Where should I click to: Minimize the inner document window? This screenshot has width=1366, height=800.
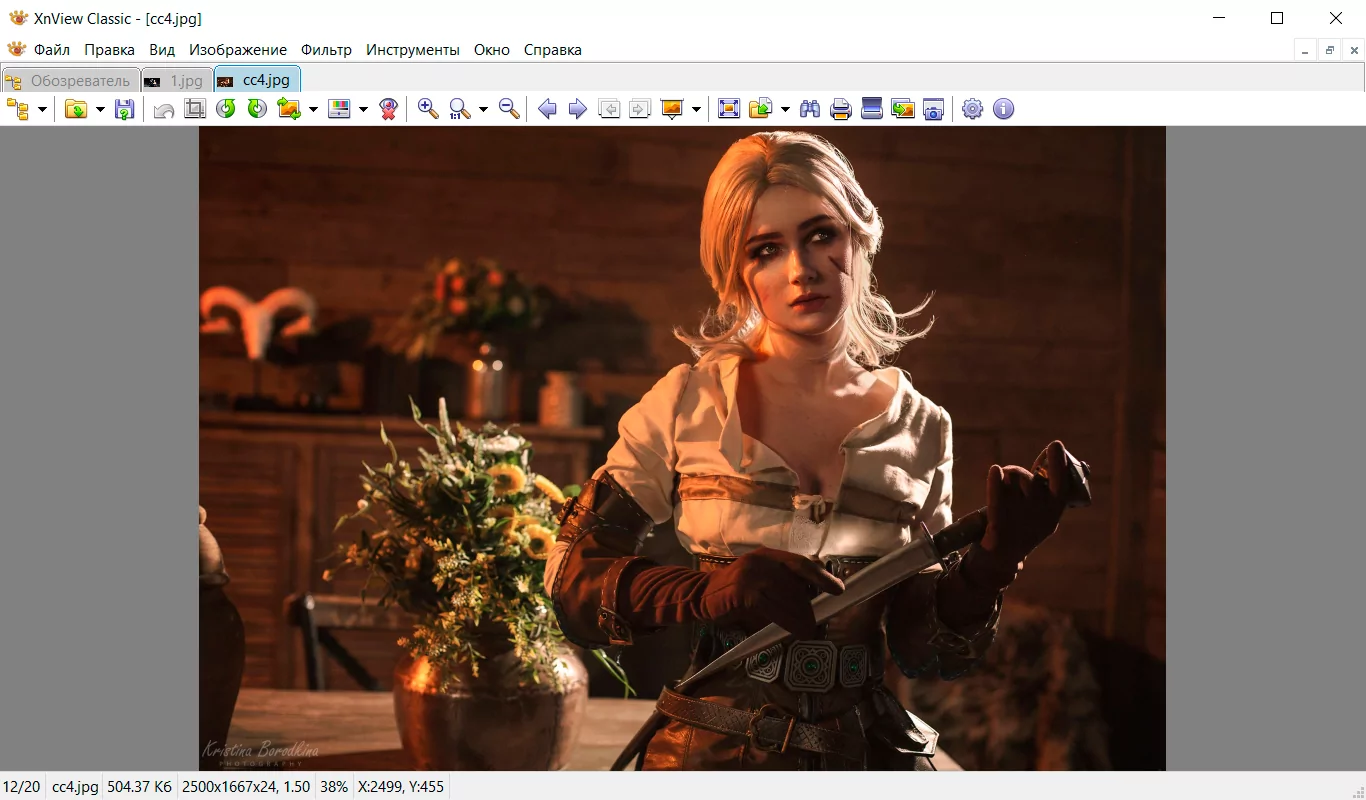click(1304, 50)
